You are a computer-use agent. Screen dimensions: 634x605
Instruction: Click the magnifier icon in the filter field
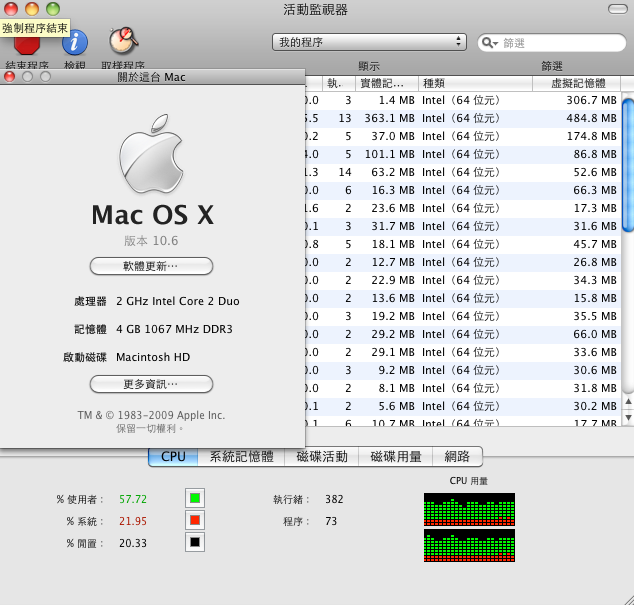point(490,43)
